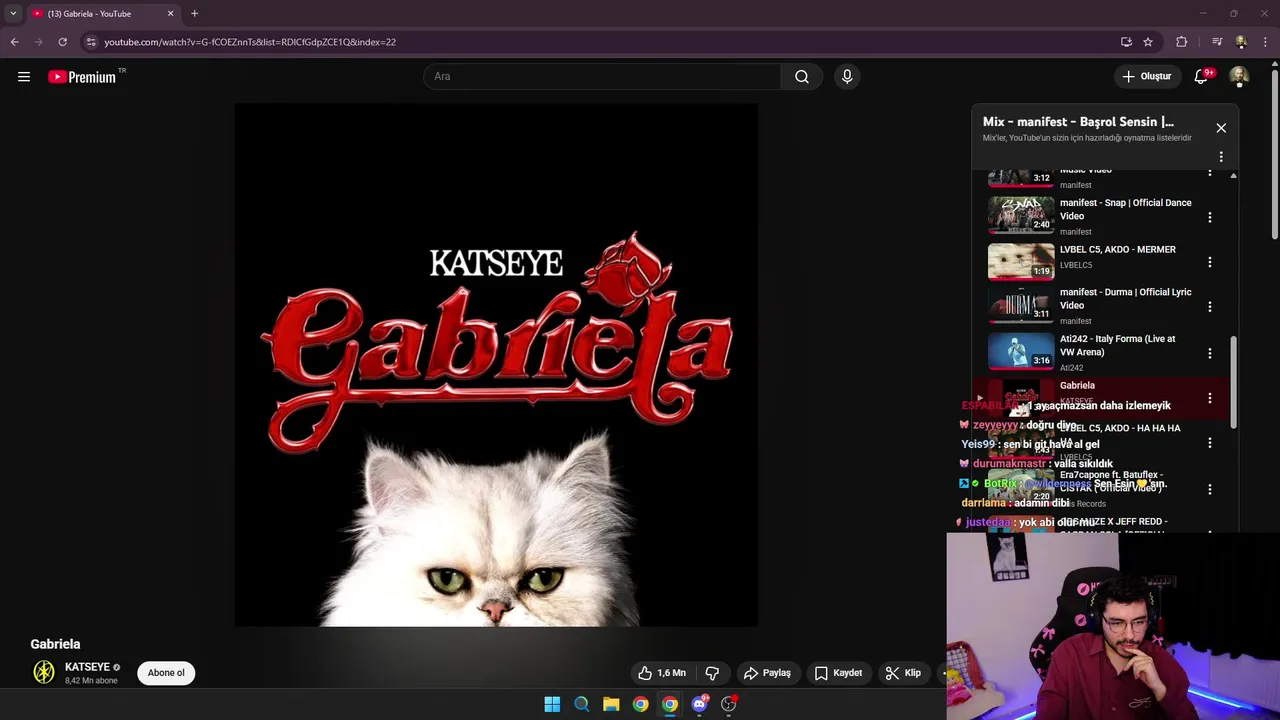The image size is (1280, 720).
Task: Open a new browser tab
Action: (x=194, y=14)
